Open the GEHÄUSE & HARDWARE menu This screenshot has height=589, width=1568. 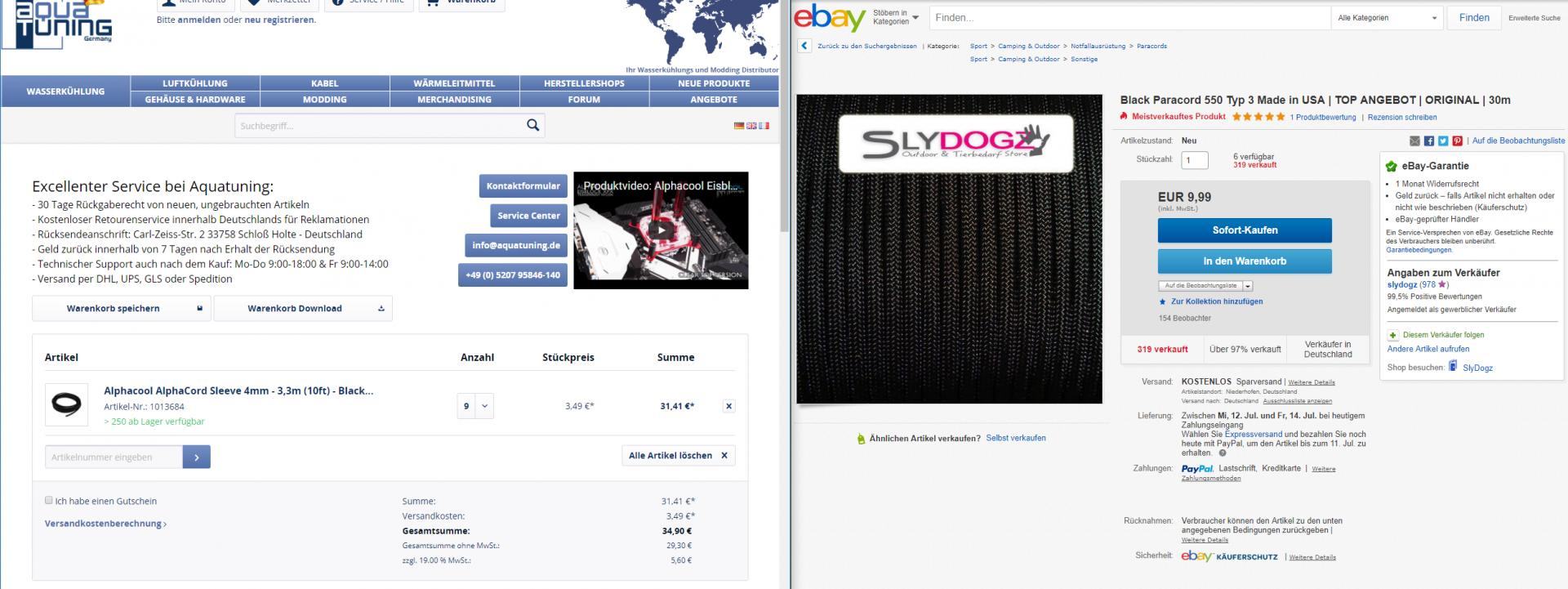pyautogui.click(x=195, y=100)
